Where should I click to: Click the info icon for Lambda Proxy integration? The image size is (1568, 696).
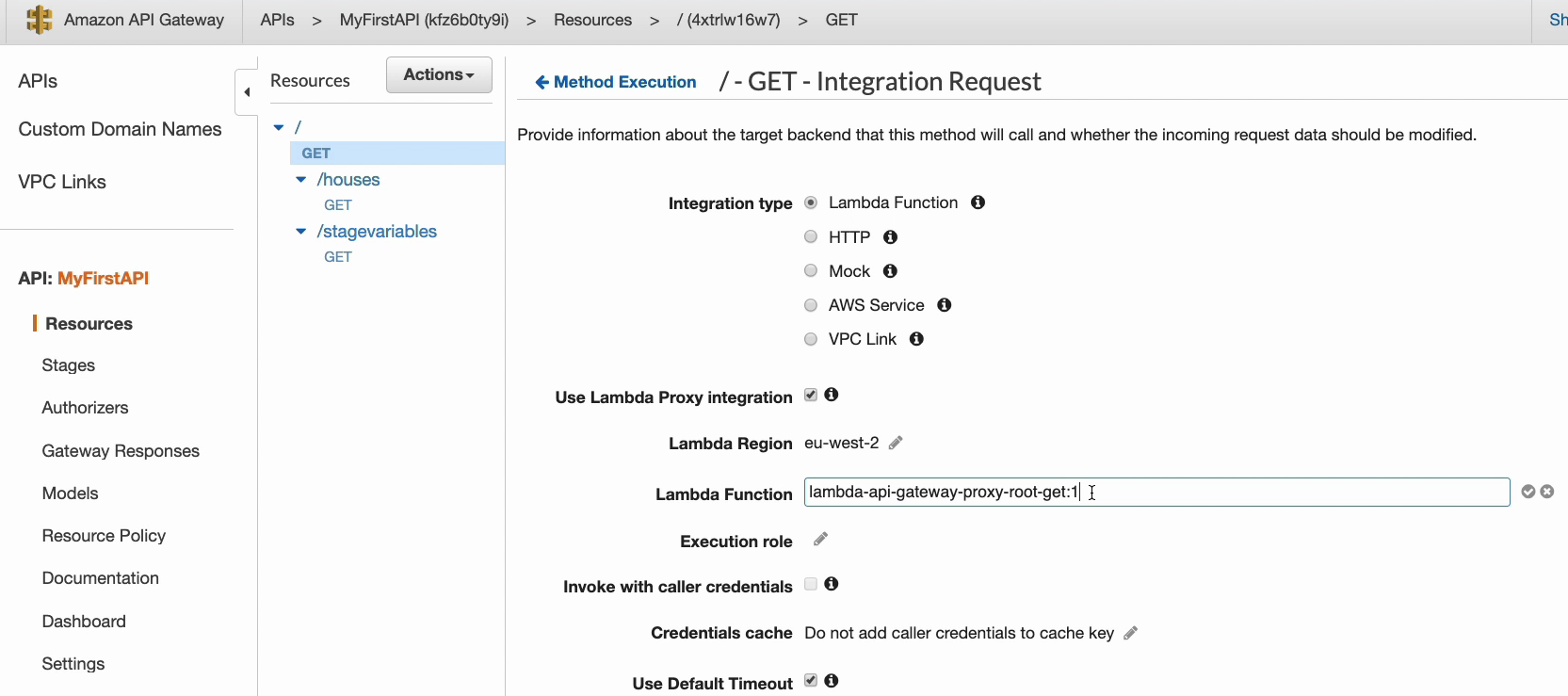(x=831, y=395)
